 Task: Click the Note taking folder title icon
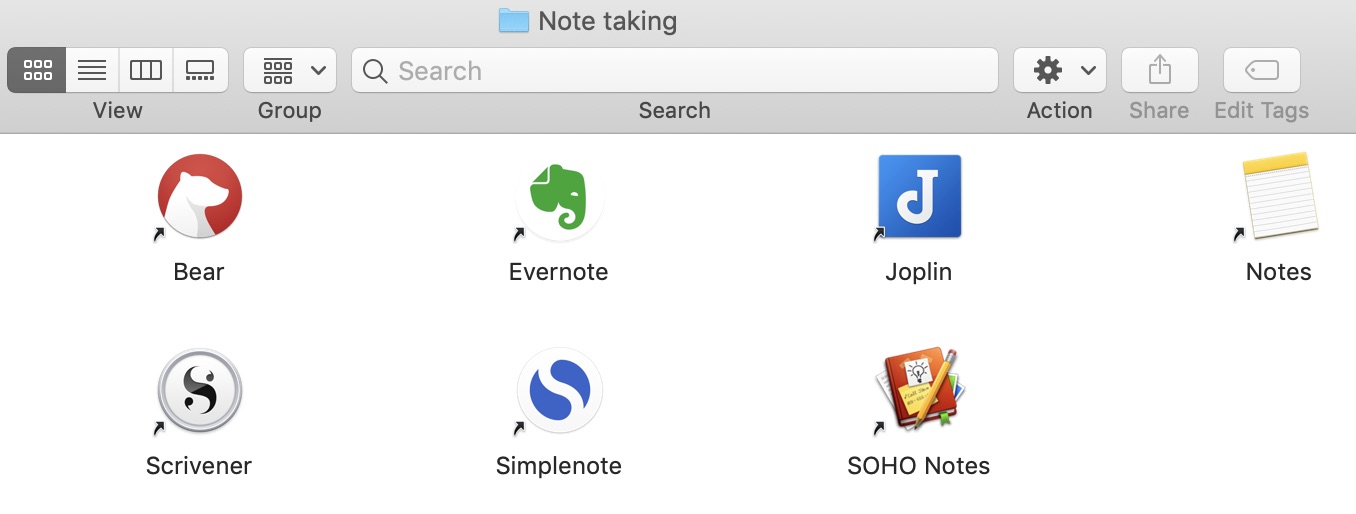tap(513, 20)
